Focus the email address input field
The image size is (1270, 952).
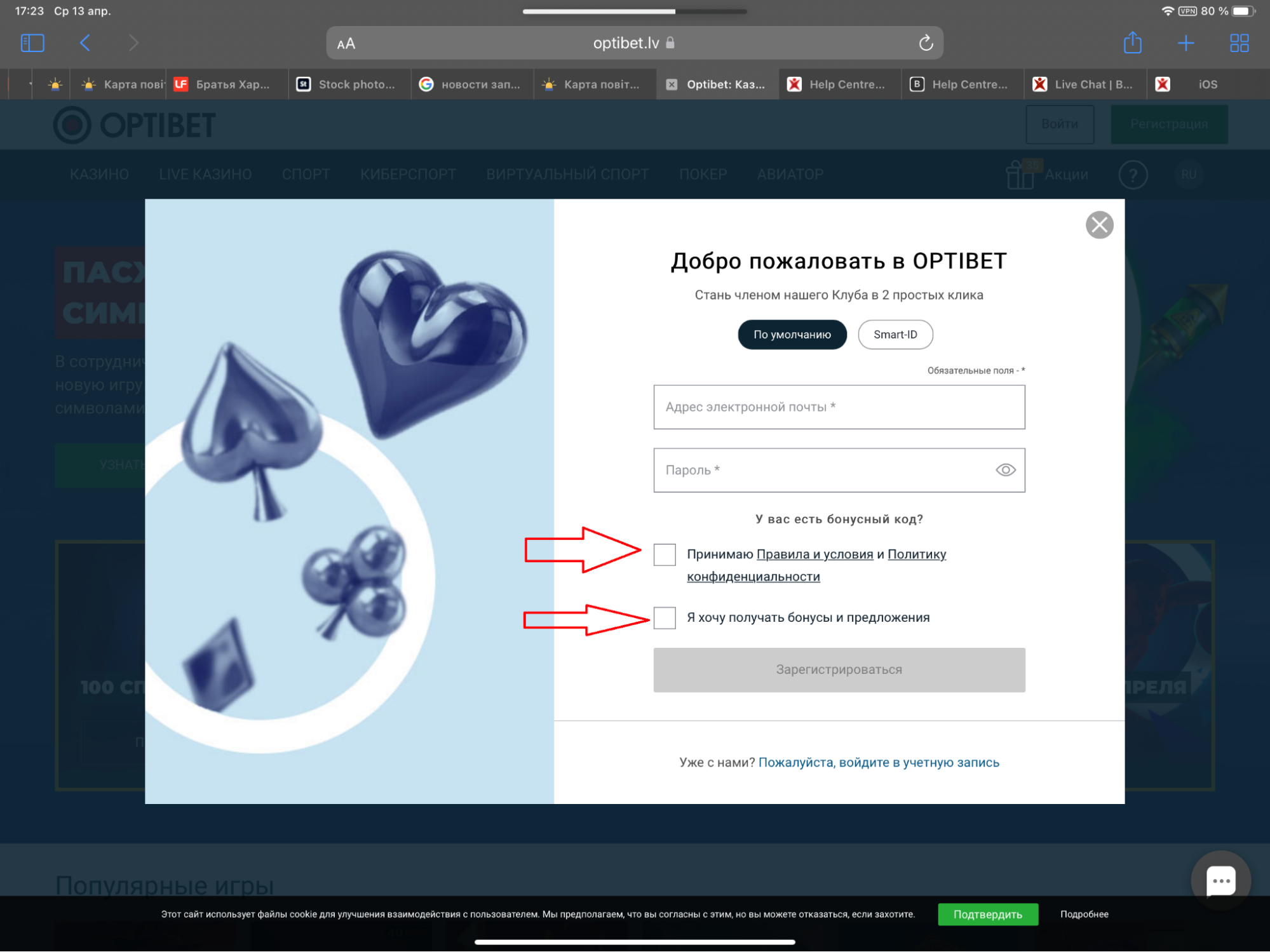coord(839,407)
